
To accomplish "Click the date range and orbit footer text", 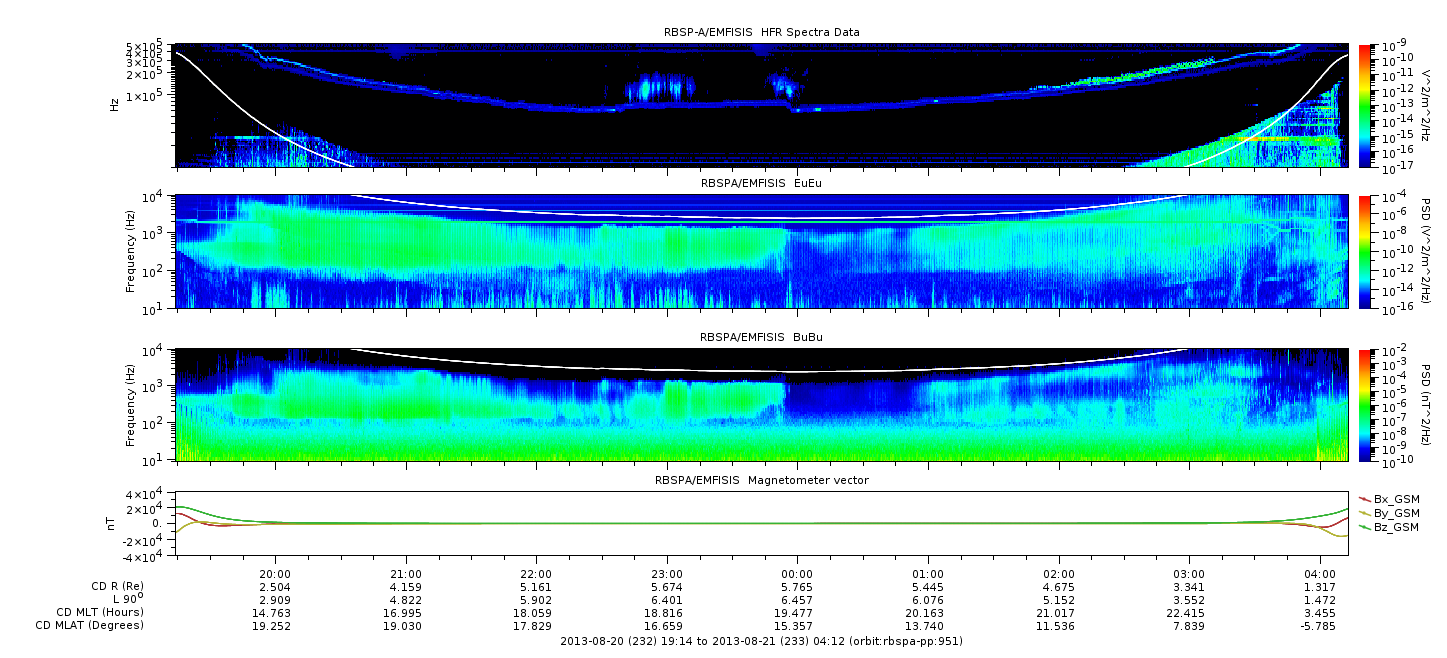I will [x=761, y=641].
